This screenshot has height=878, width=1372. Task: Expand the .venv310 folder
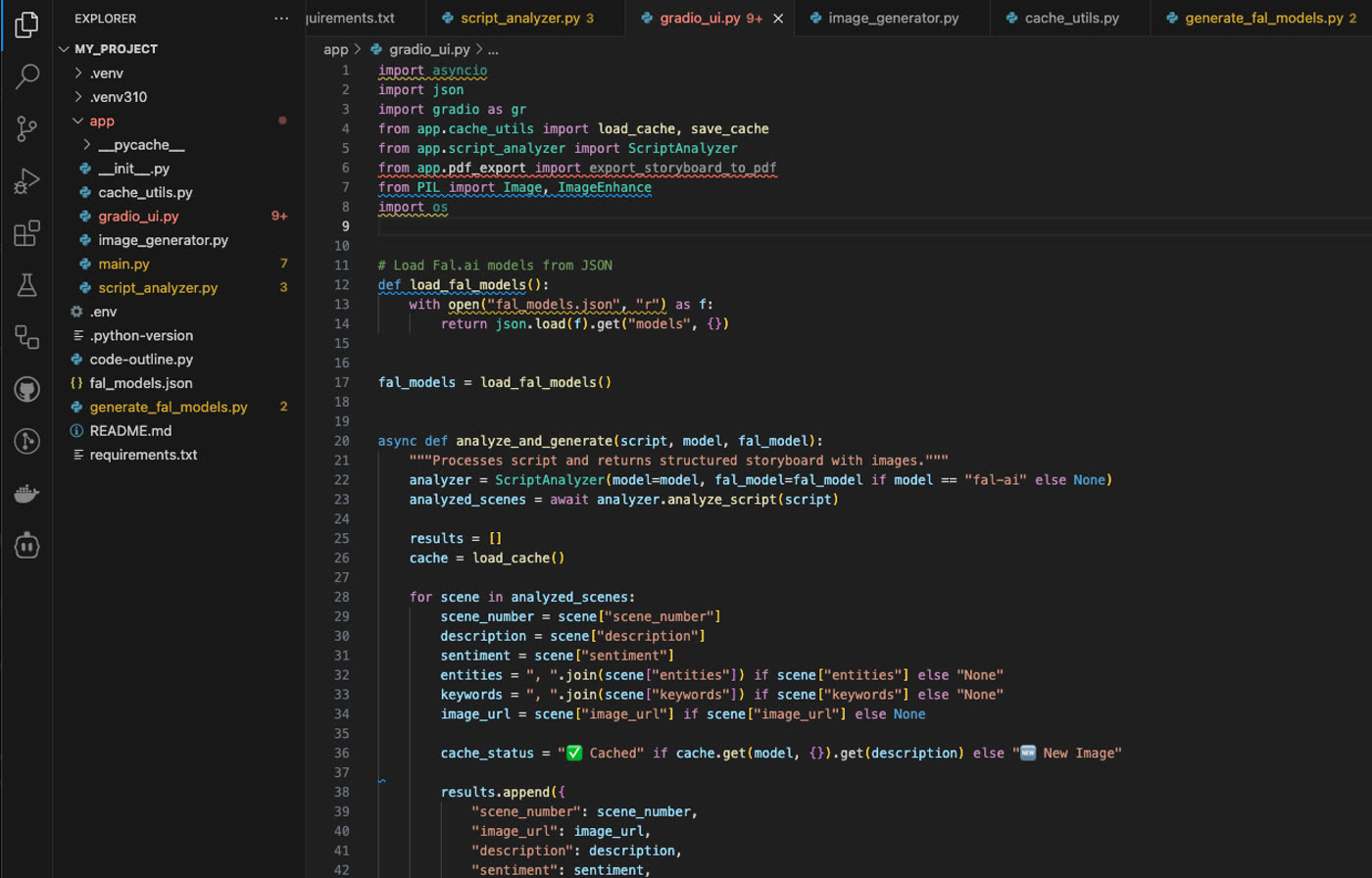point(78,97)
